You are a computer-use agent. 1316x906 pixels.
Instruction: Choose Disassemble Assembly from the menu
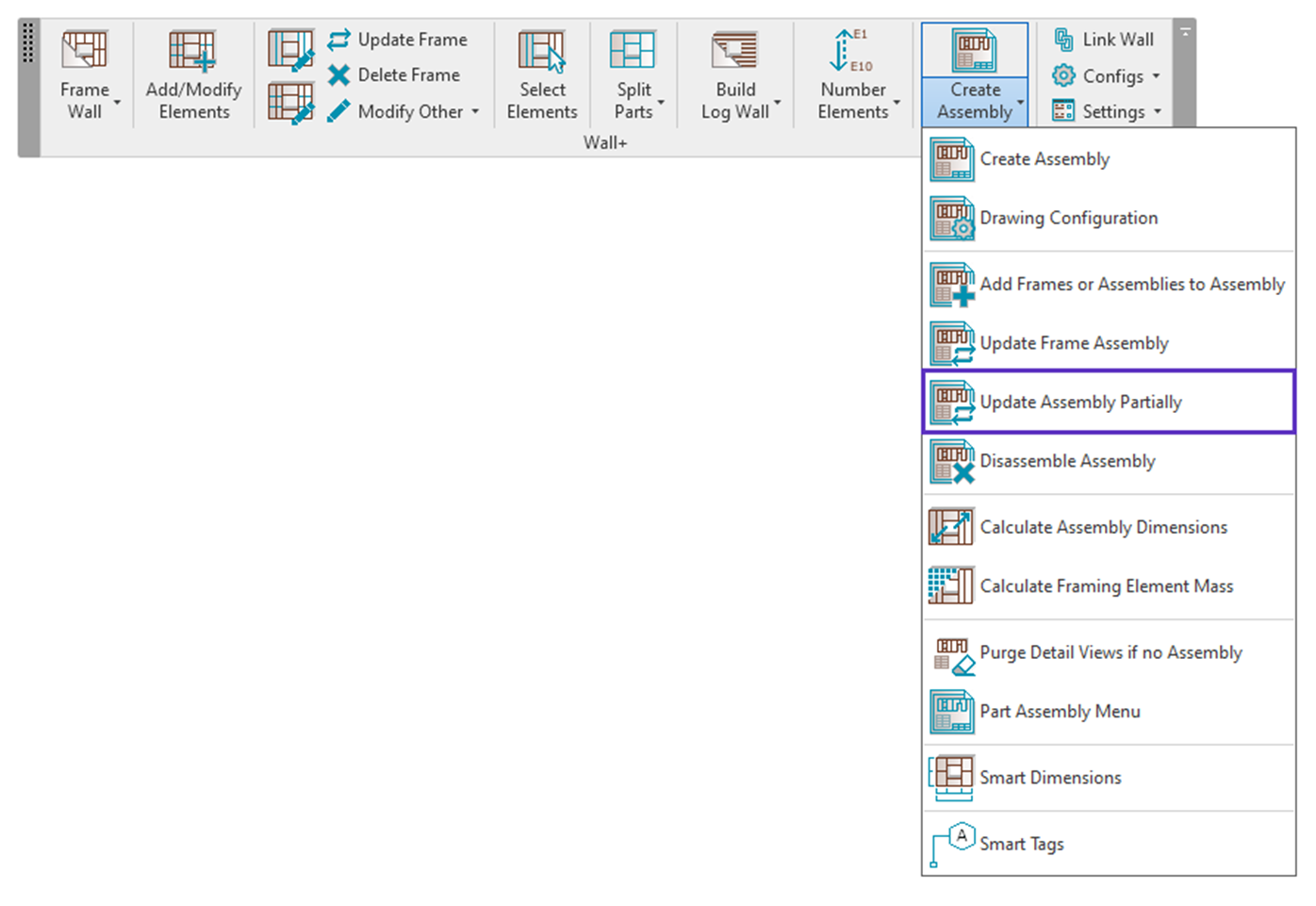click(x=1067, y=461)
